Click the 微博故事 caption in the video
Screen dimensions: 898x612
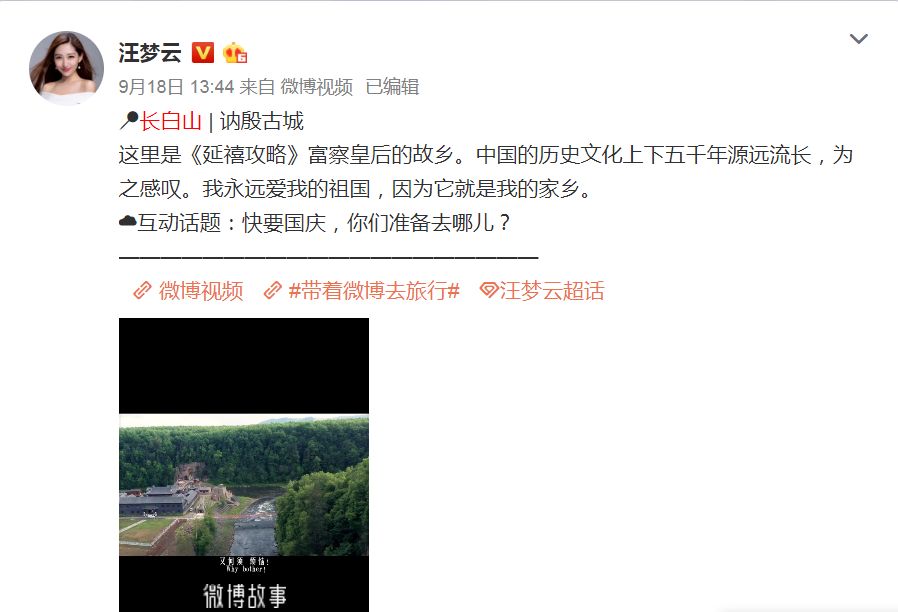point(245,596)
